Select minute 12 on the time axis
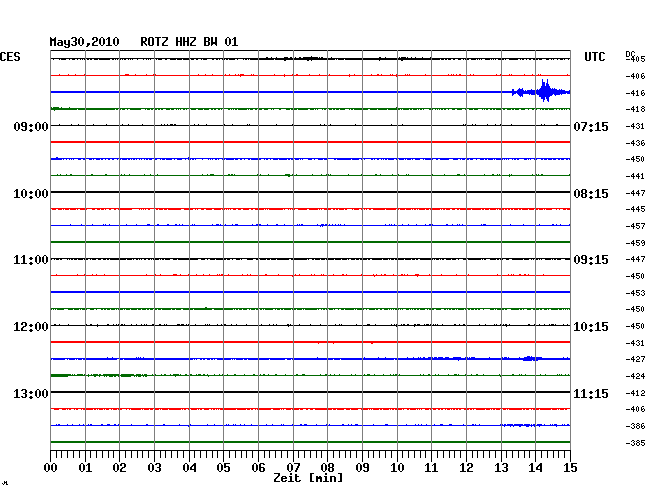This screenshot has width=650, height=494. (x=466, y=467)
